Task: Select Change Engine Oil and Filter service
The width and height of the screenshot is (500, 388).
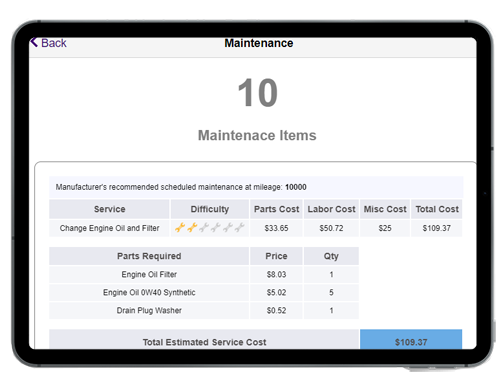Action: [109, 228]
